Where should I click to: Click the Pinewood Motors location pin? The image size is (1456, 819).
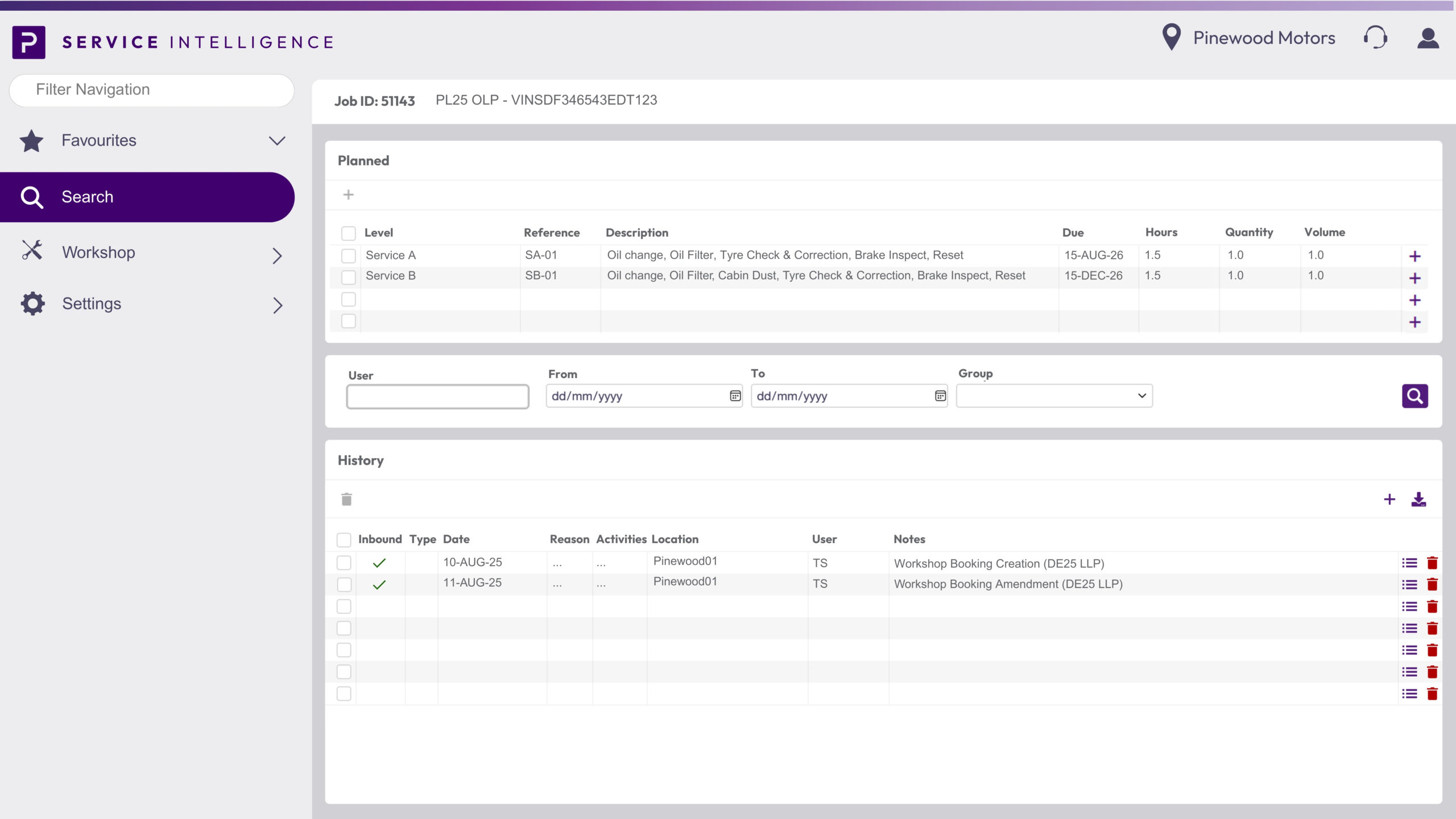click(x=1172, y=38)
